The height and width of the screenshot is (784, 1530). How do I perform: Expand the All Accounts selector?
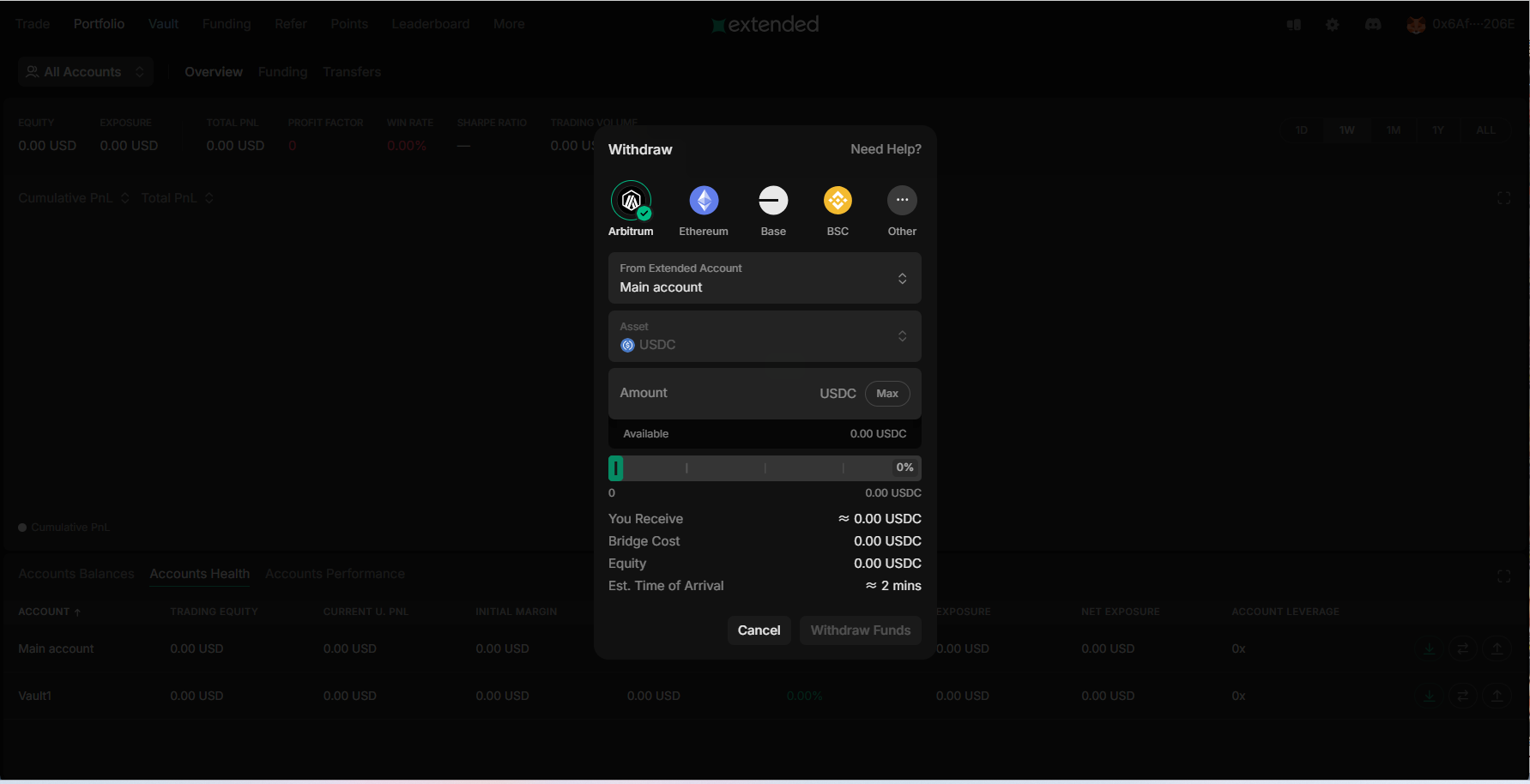click(x=85, y=72)
